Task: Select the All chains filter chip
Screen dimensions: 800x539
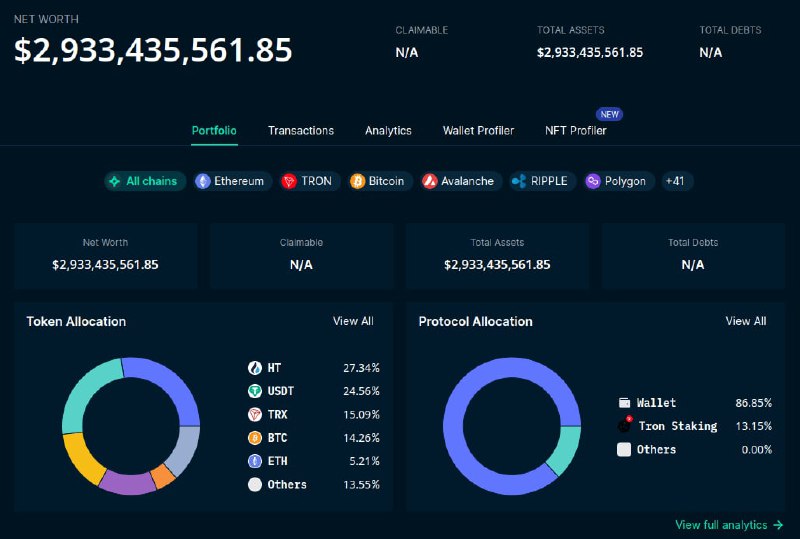Action: coord(145,181)
